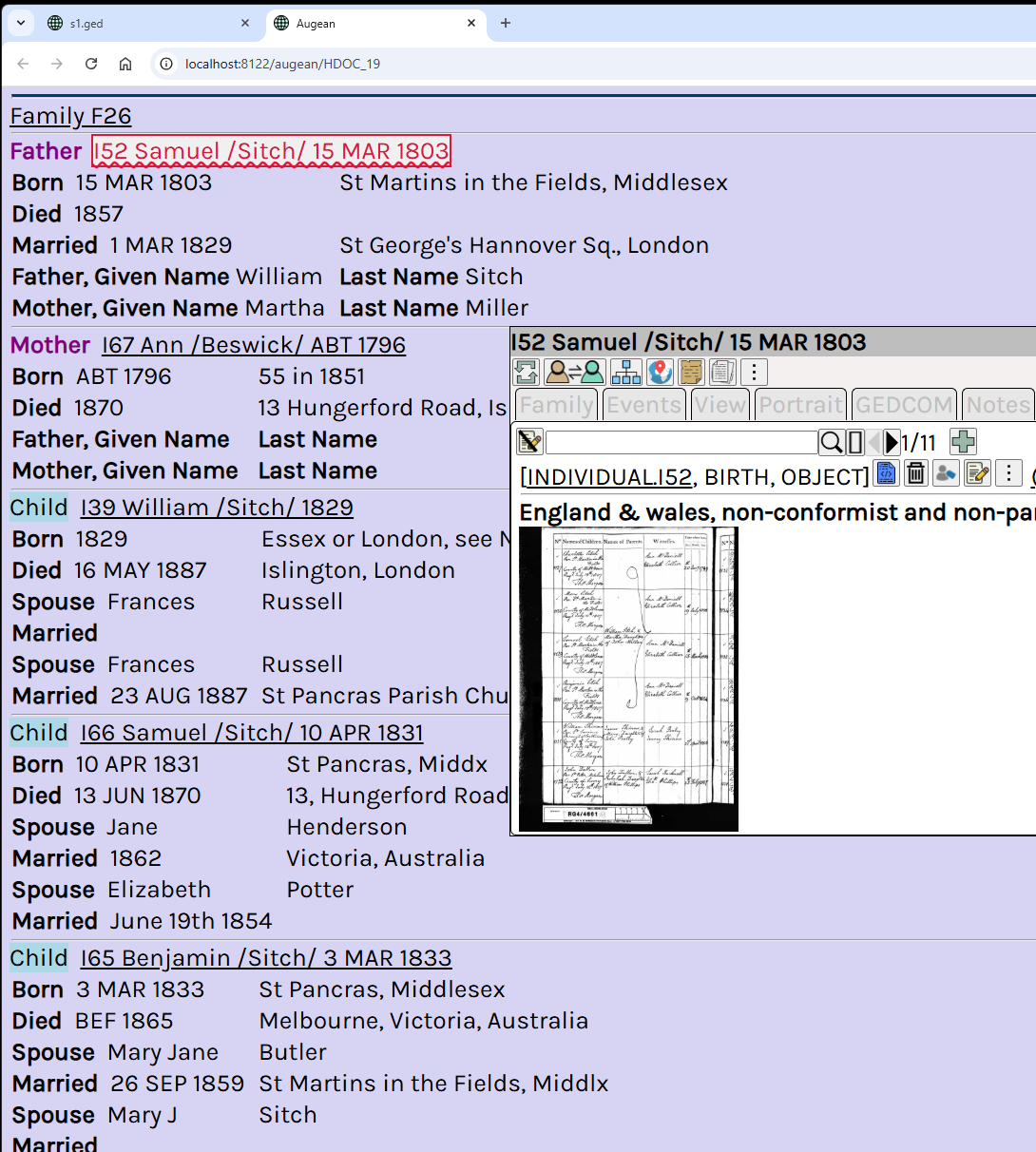
Task: Close the Augean browser tab
Action: 471,24
